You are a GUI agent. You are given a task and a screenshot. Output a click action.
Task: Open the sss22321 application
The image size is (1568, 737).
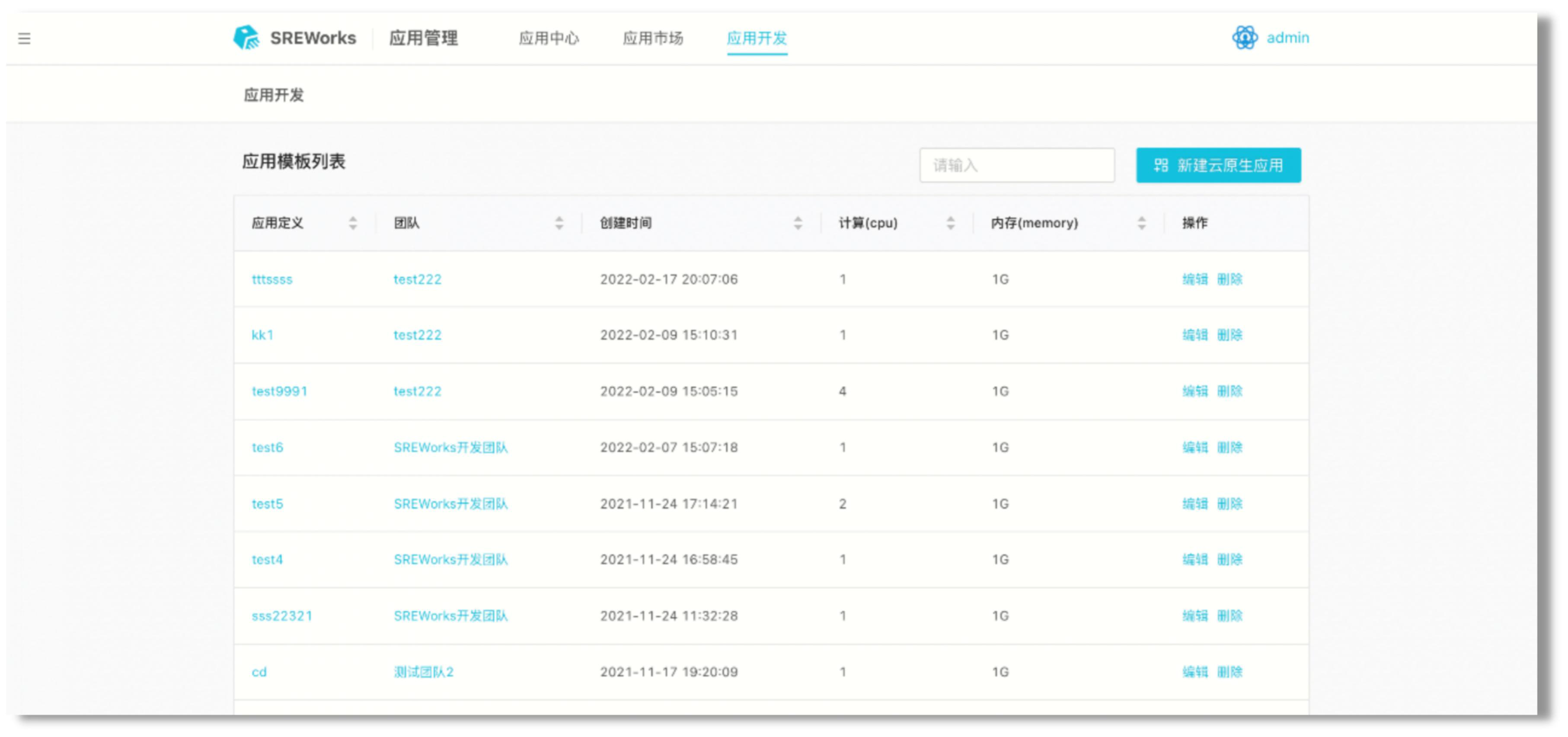tap(282, 616)
